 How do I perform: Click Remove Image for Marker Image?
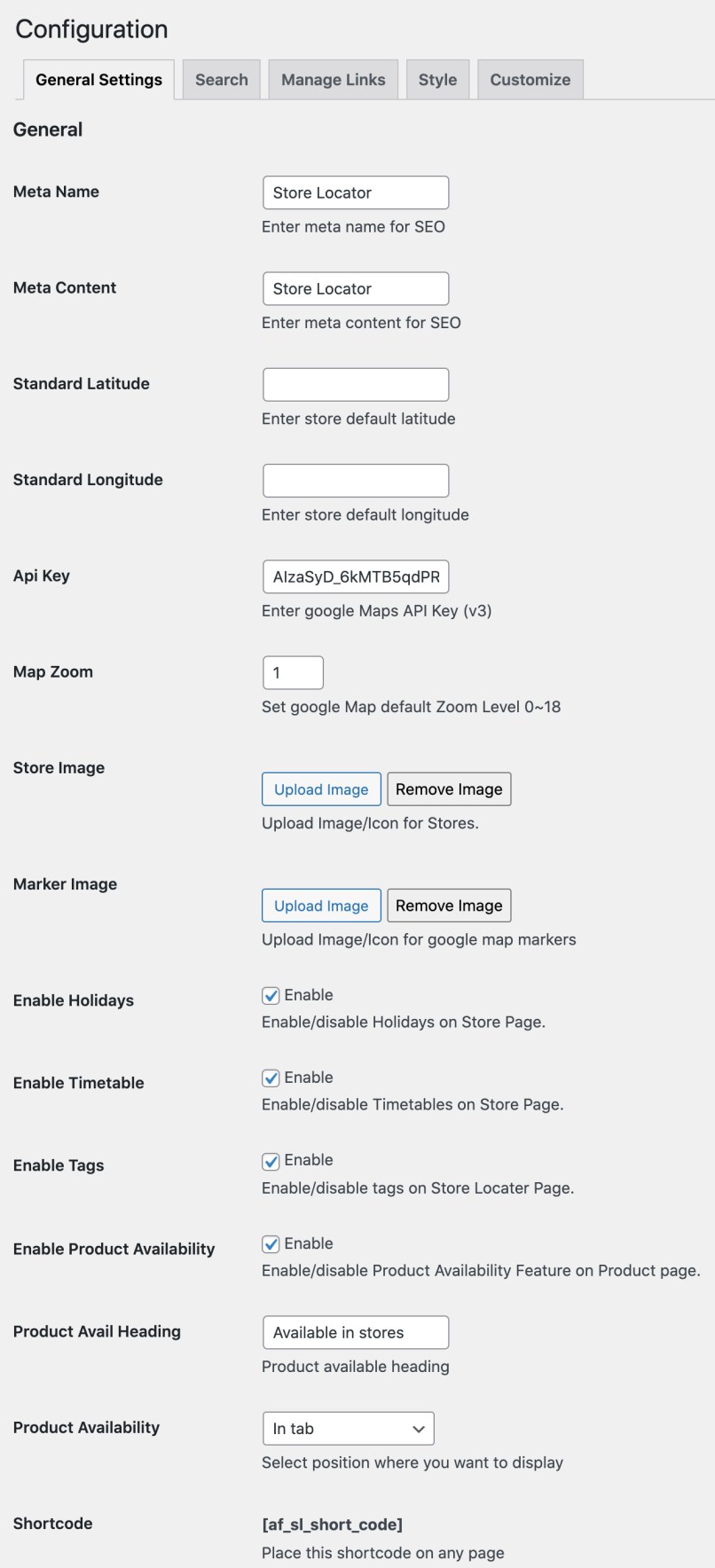point(449,906)
